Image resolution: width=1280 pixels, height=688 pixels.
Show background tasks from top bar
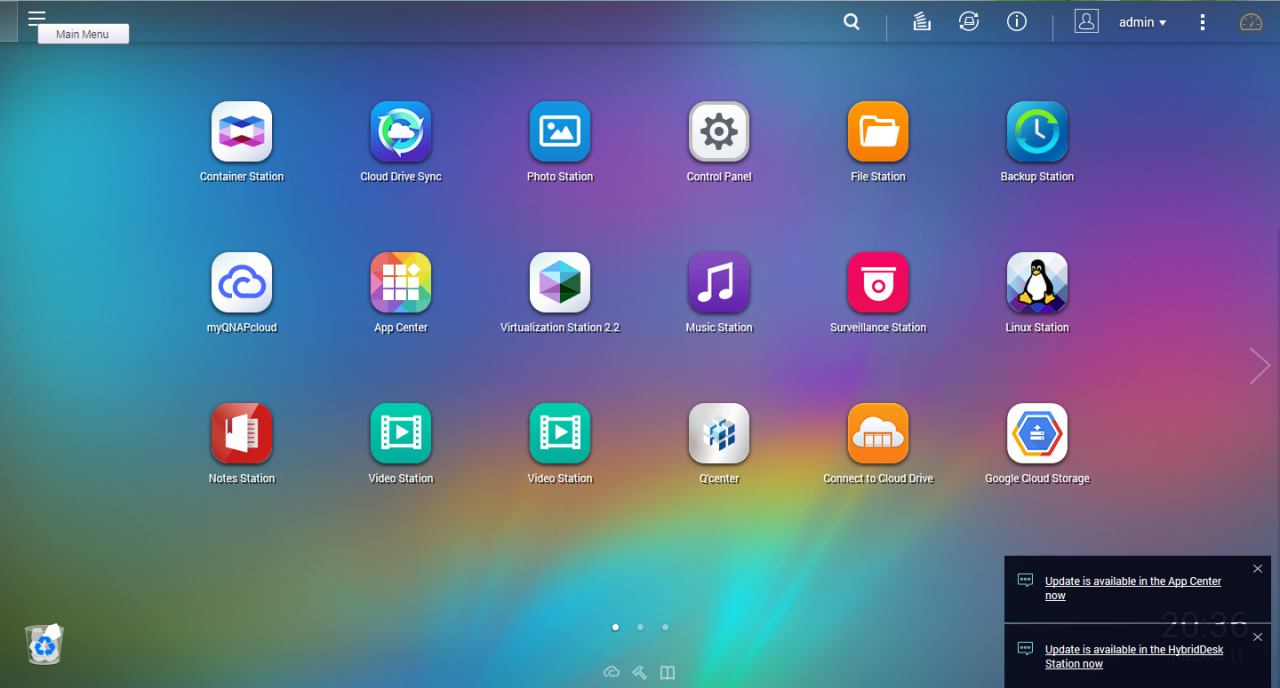point(922,21)
